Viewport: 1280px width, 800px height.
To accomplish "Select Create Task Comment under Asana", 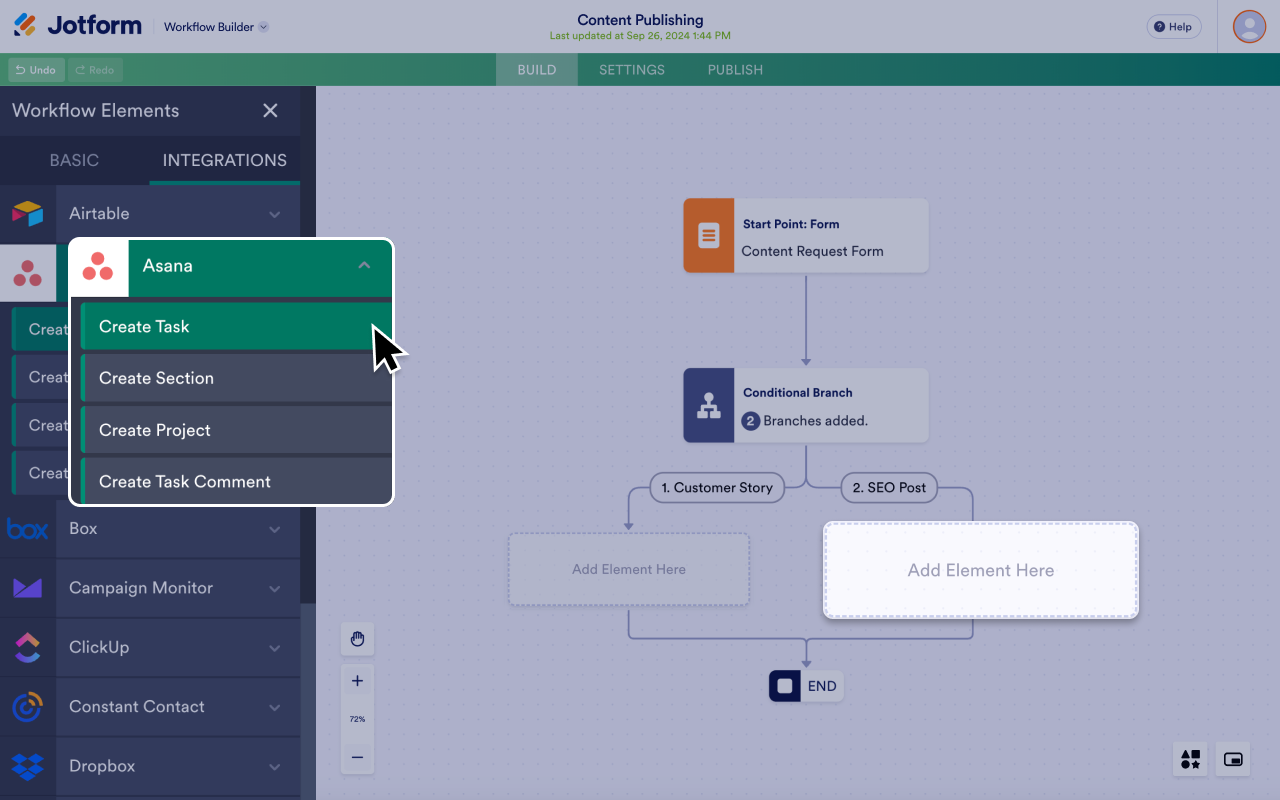I will click(237, 482).
